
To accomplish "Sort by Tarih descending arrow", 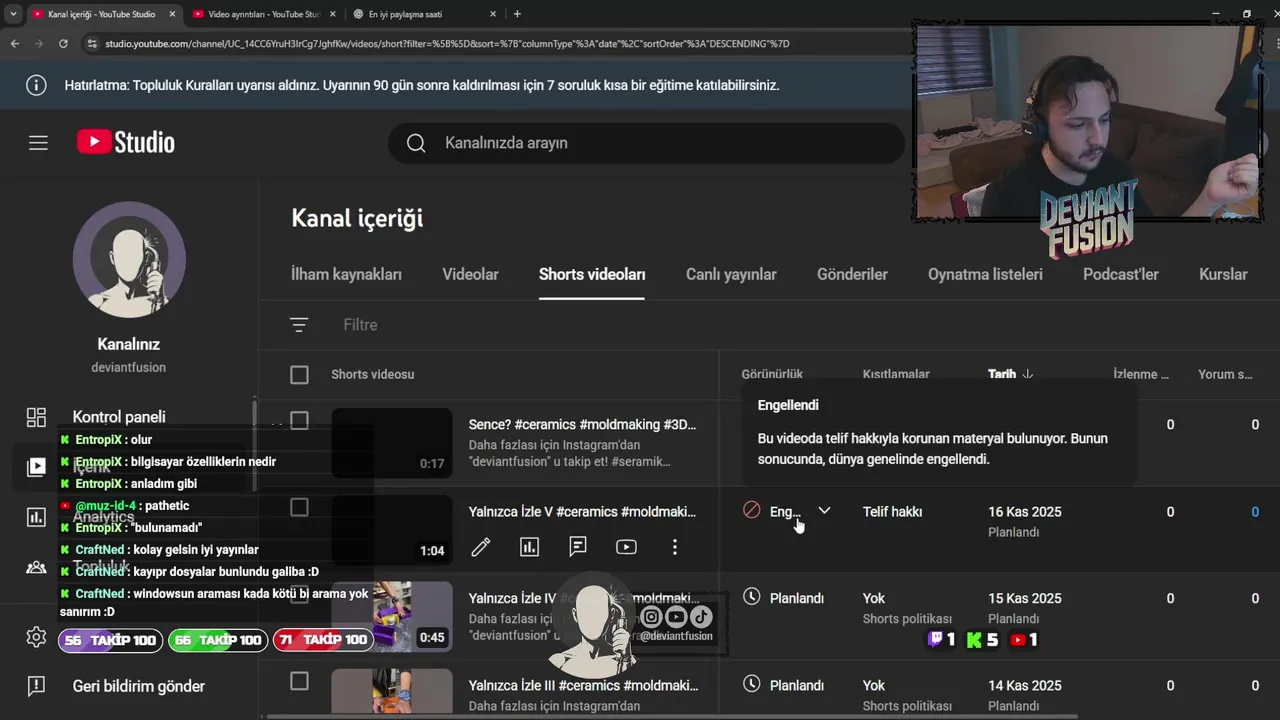I will point(1027,374).
